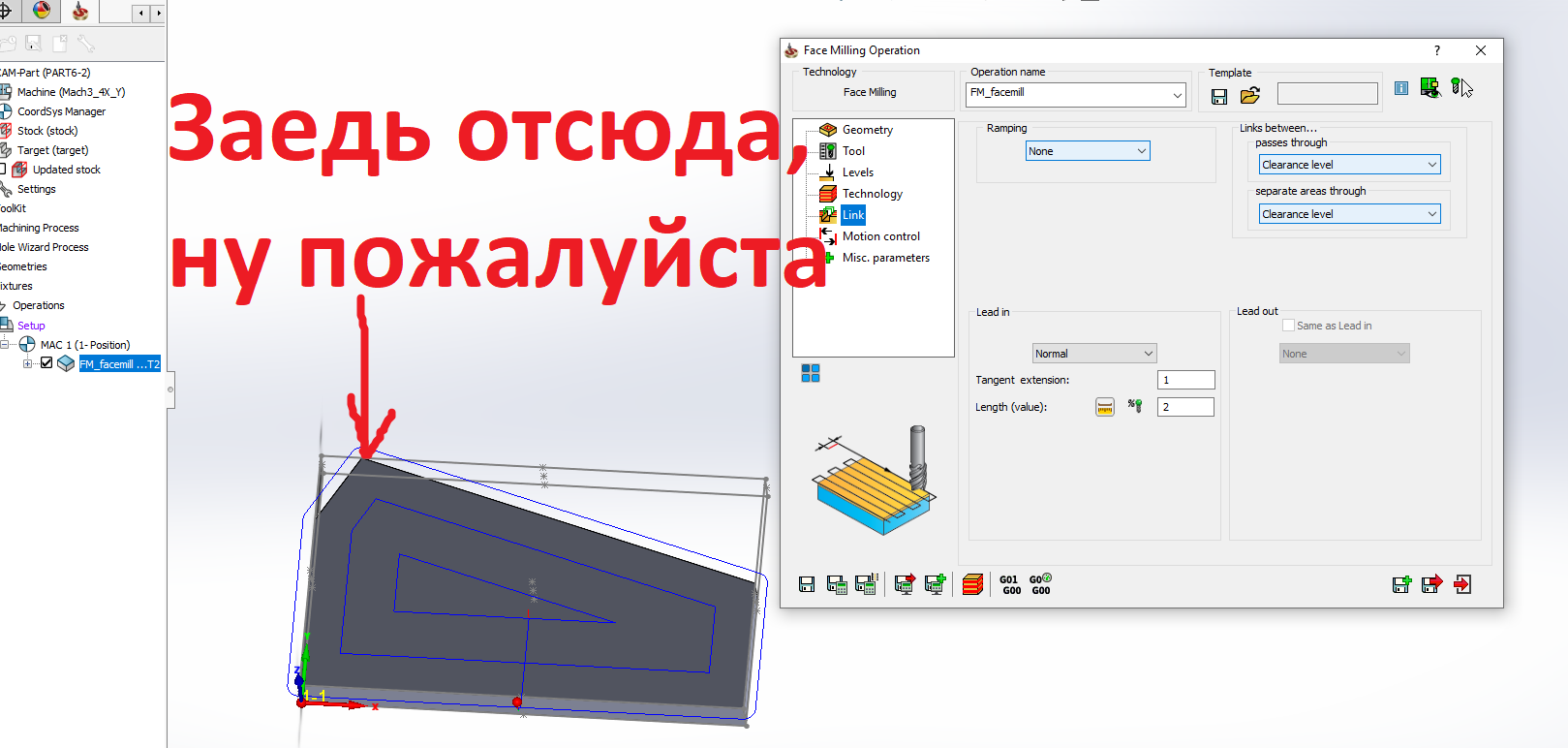Select Hole Wizard Process in CAM tree
The image size is (1568, 748).
pyautogui.click(x=45, y=247)
